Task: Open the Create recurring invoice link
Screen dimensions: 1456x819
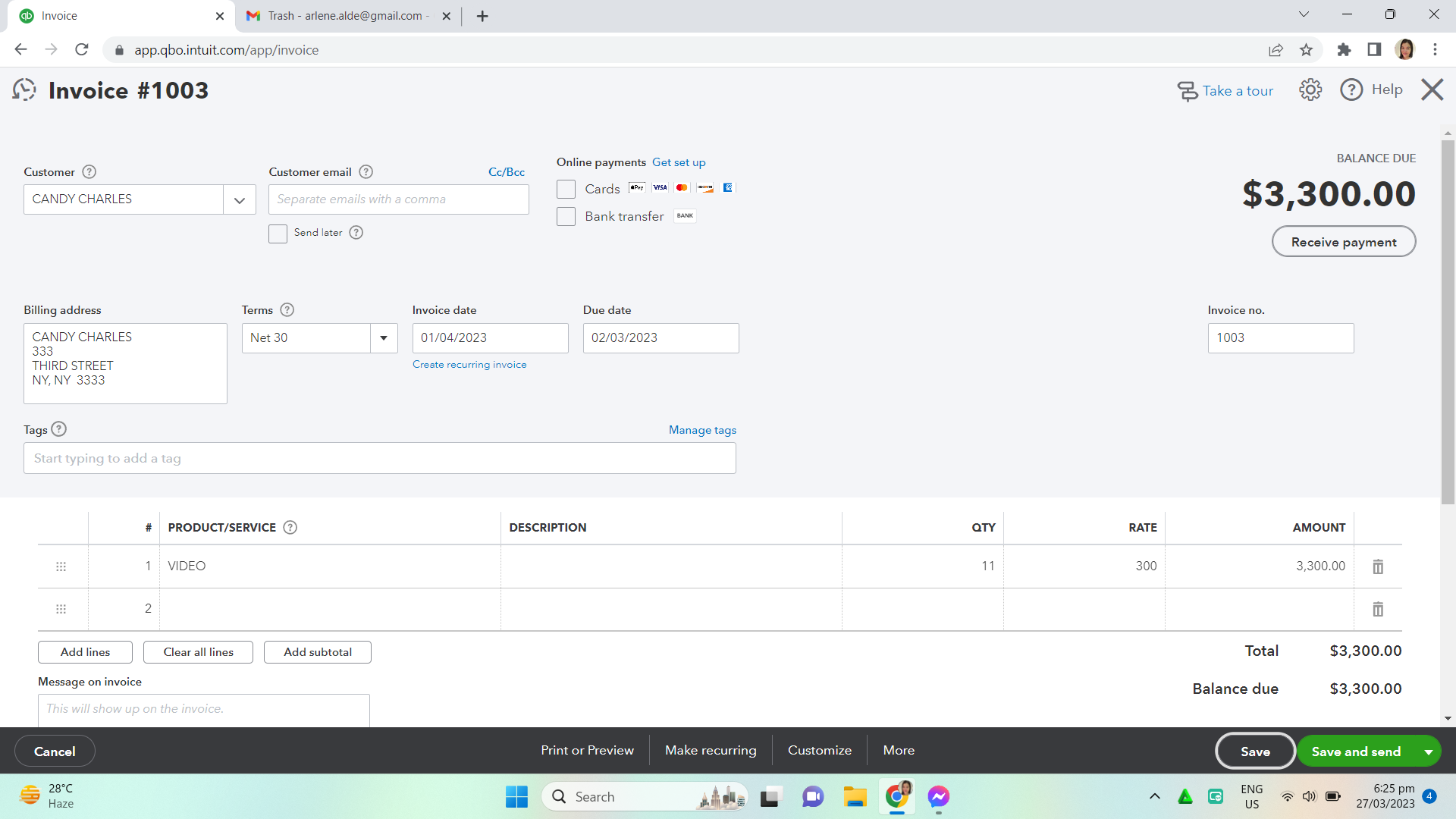Action: [469, 365]
